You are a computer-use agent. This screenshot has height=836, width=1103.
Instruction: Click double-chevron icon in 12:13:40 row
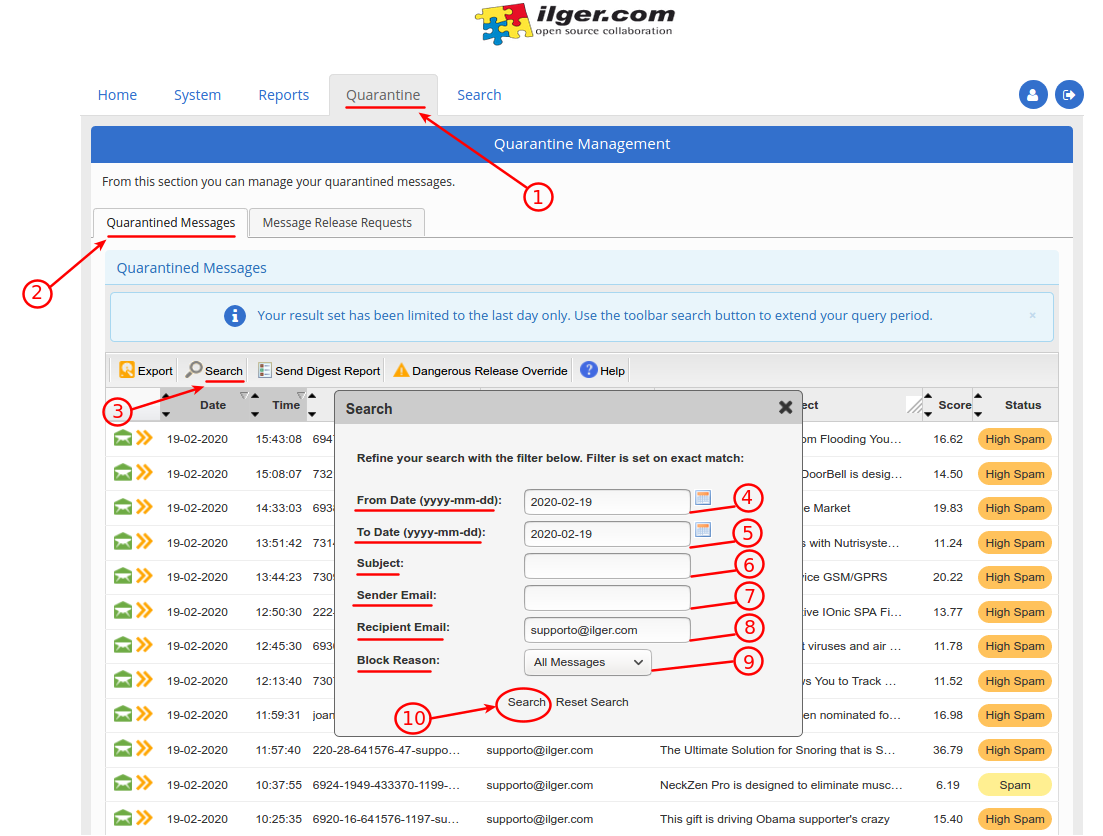[x=144, y=679]
